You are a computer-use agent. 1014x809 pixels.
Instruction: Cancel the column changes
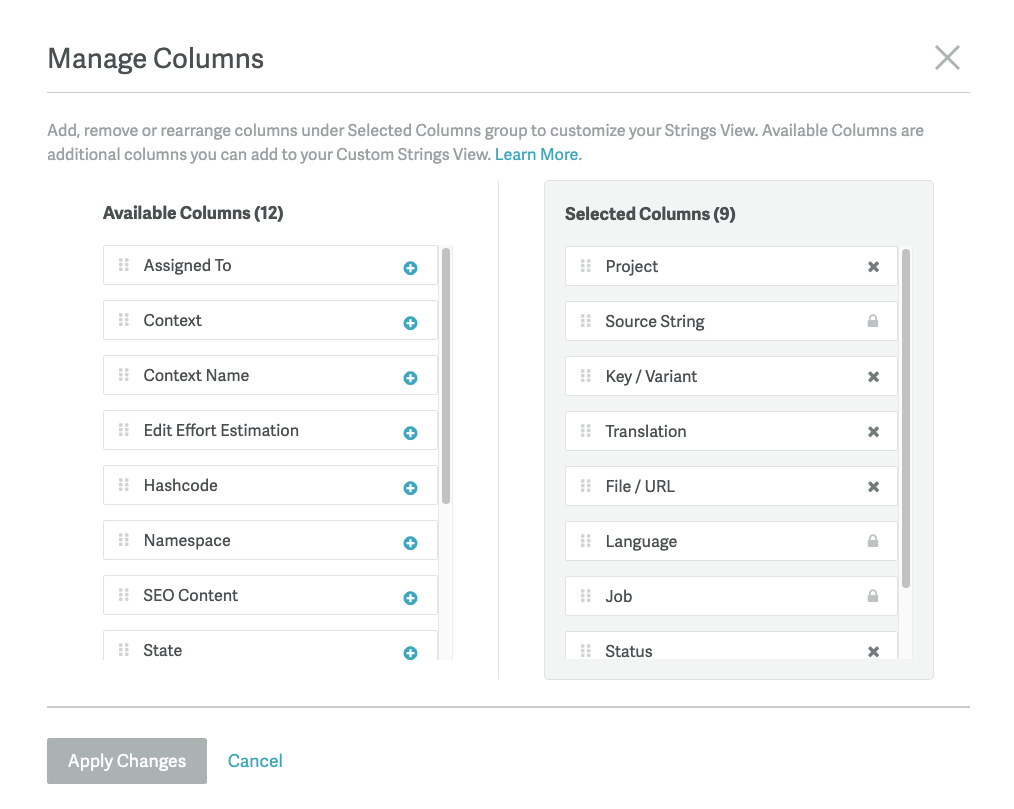[254, 760]
